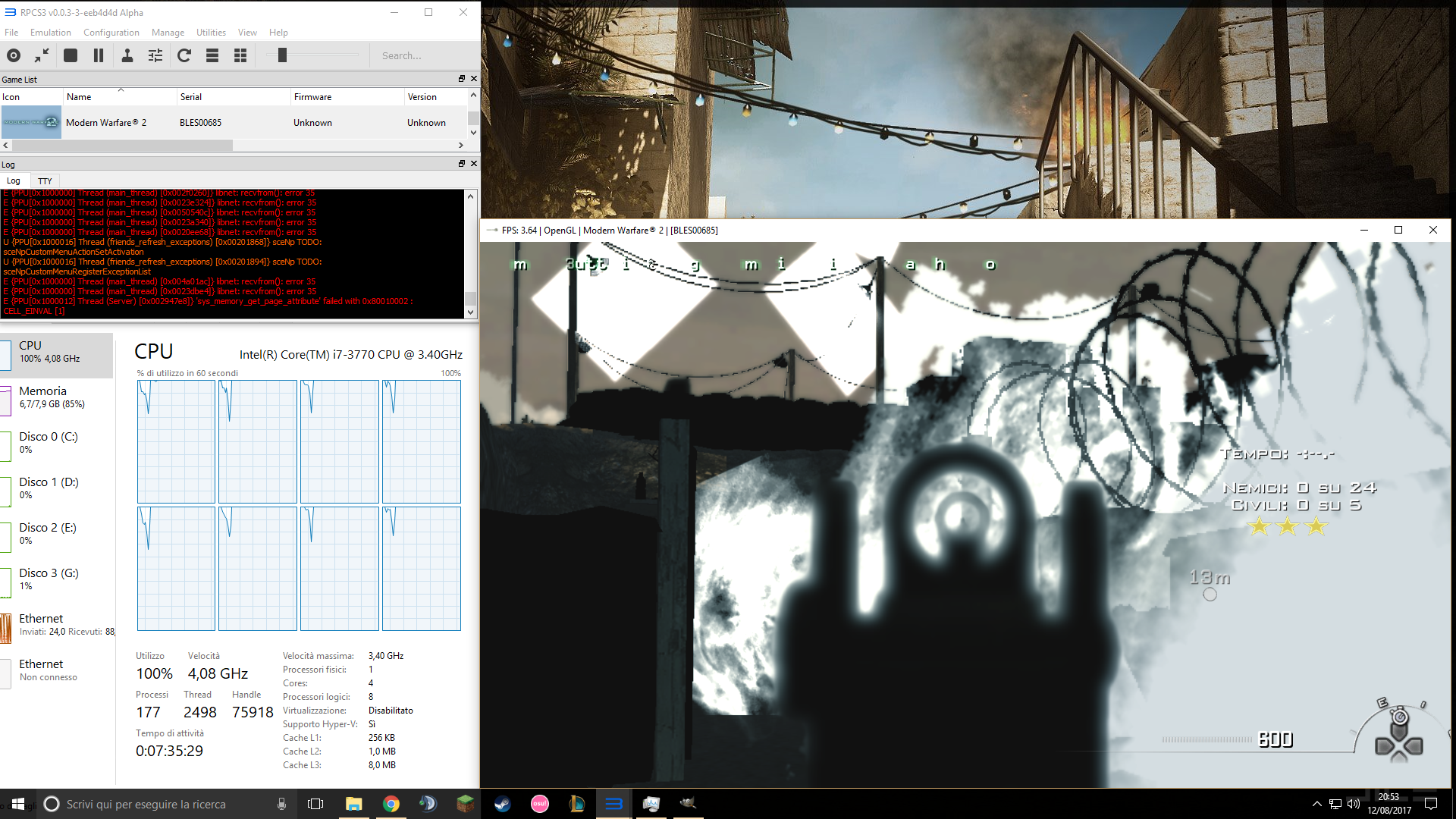Show hidden tray icons chevron
Screen dimensions: 1456x819
point(1316,804)
